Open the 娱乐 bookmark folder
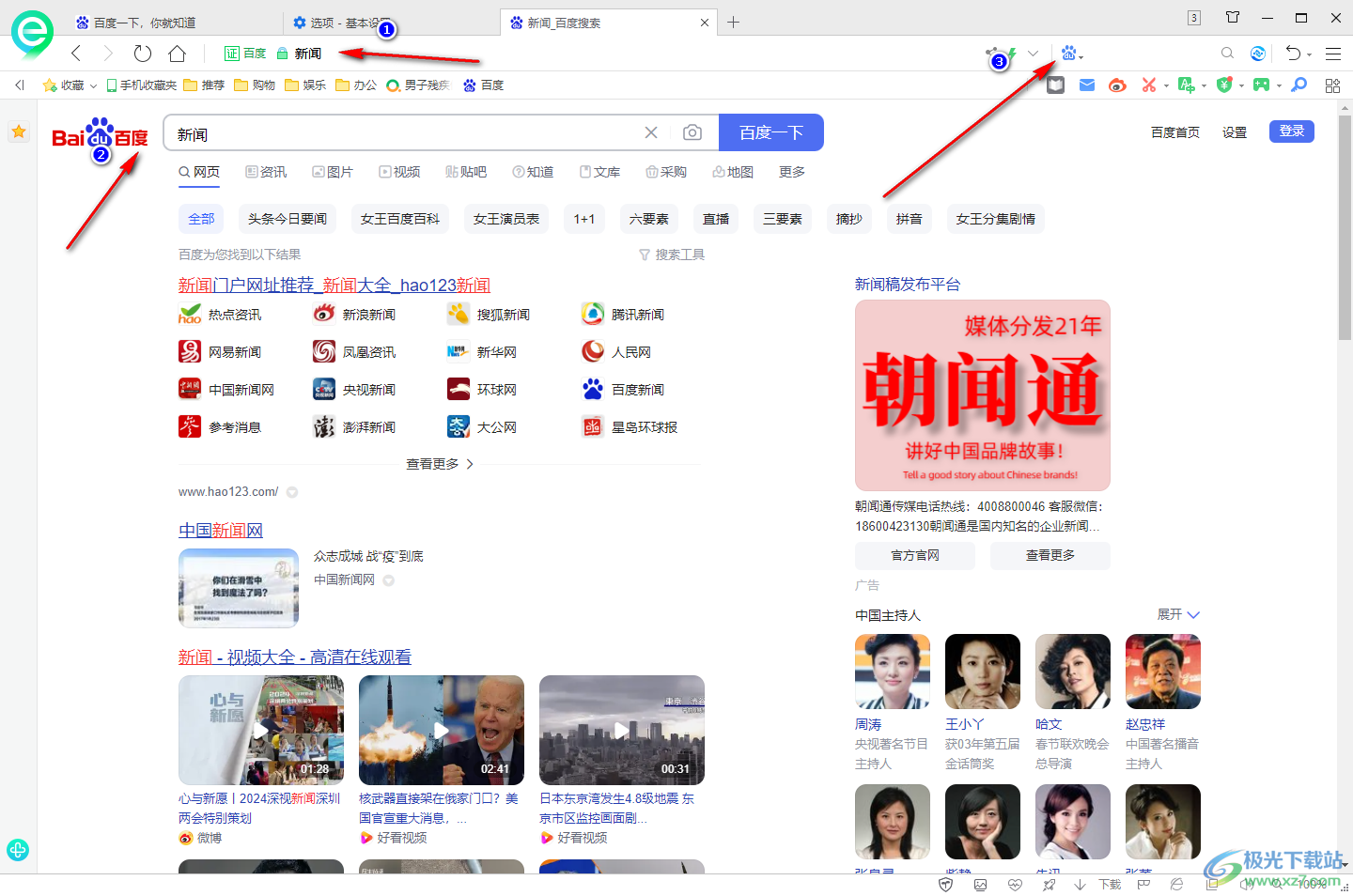 point(305,85)
